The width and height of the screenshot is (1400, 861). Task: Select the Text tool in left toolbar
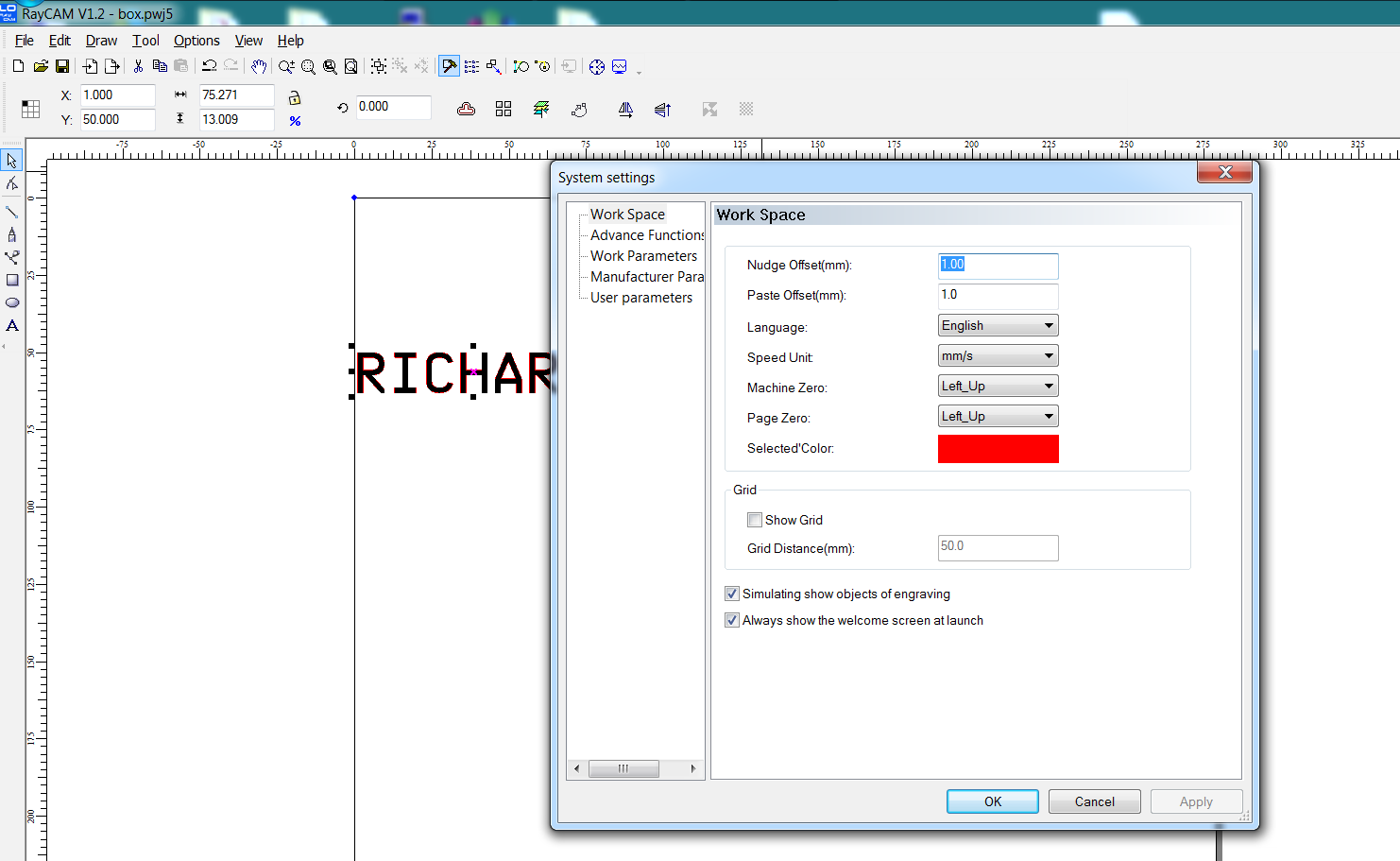coord(12,326)
